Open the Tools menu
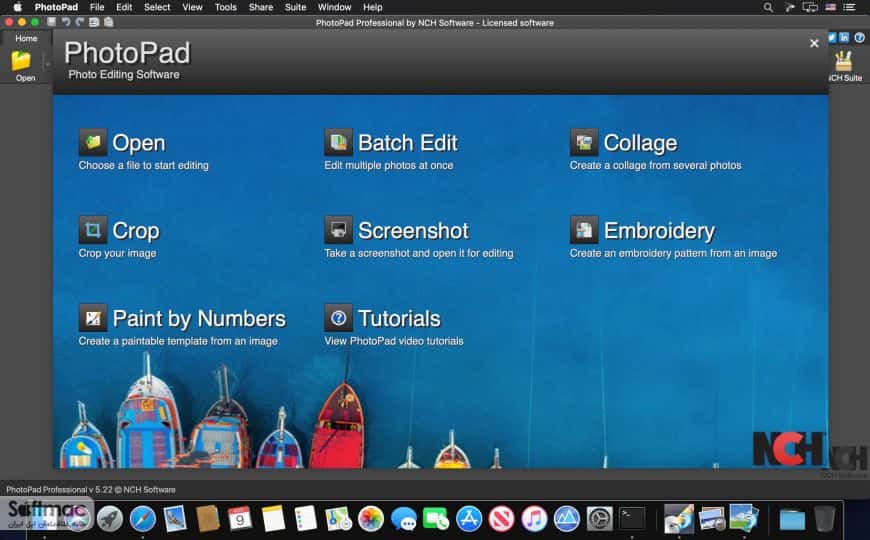 point(226,7)
